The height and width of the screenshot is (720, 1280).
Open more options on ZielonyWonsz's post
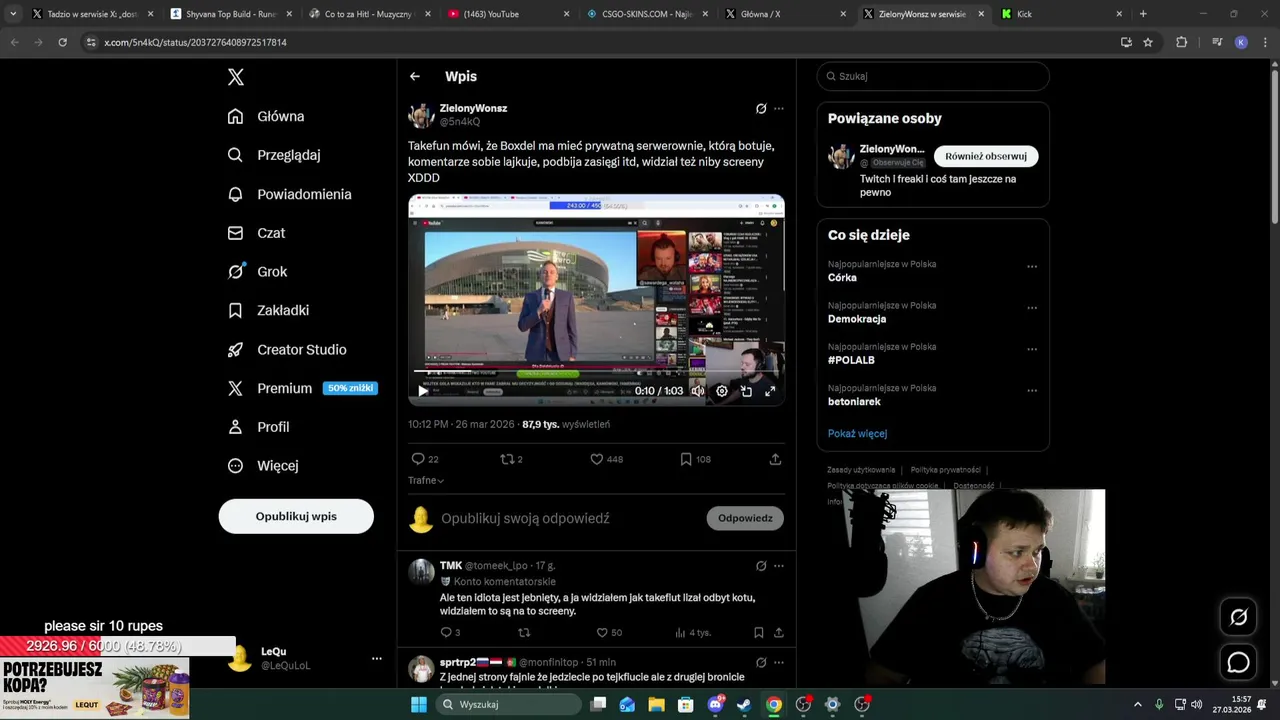pyautogui.click(x=779, y=108)
